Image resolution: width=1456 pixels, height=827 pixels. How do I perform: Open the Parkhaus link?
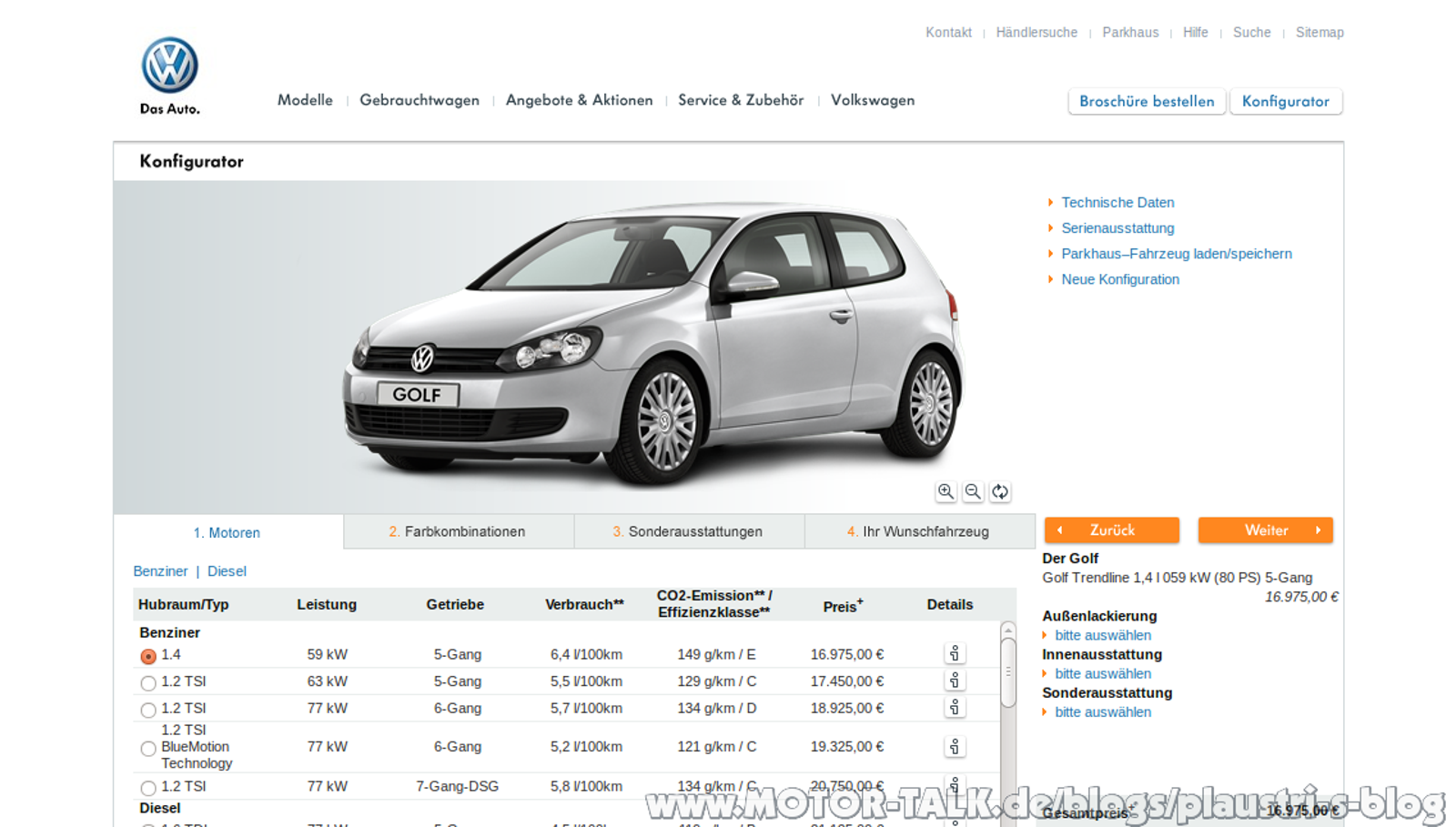pyautogui.click(x=1130, y=33)
